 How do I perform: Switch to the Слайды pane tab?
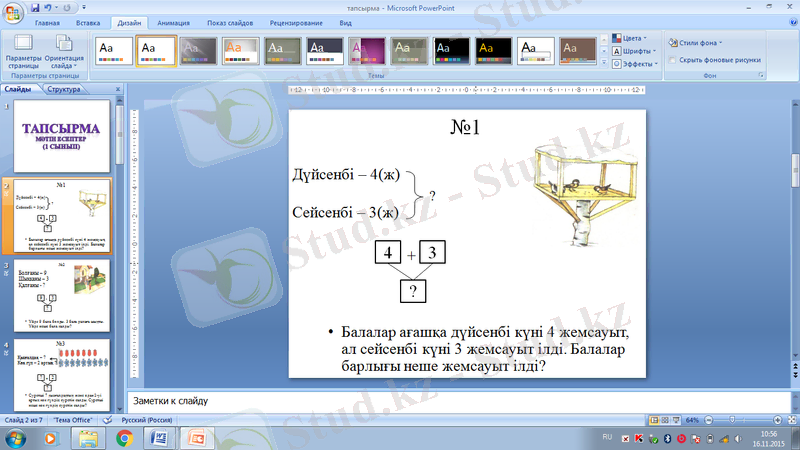click(x=18, y=89)
